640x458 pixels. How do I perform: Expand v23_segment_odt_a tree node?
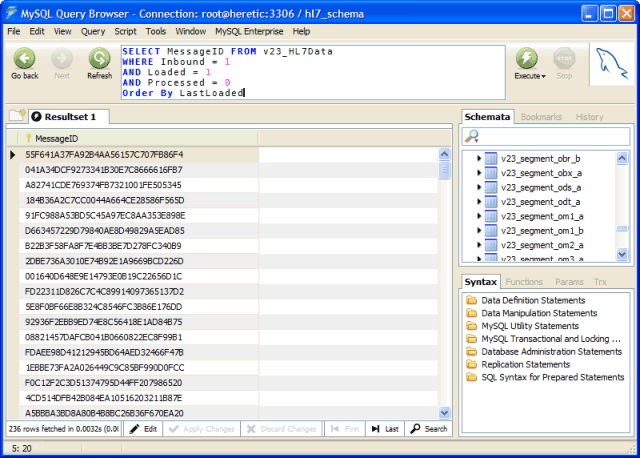[x=479, y=202]
